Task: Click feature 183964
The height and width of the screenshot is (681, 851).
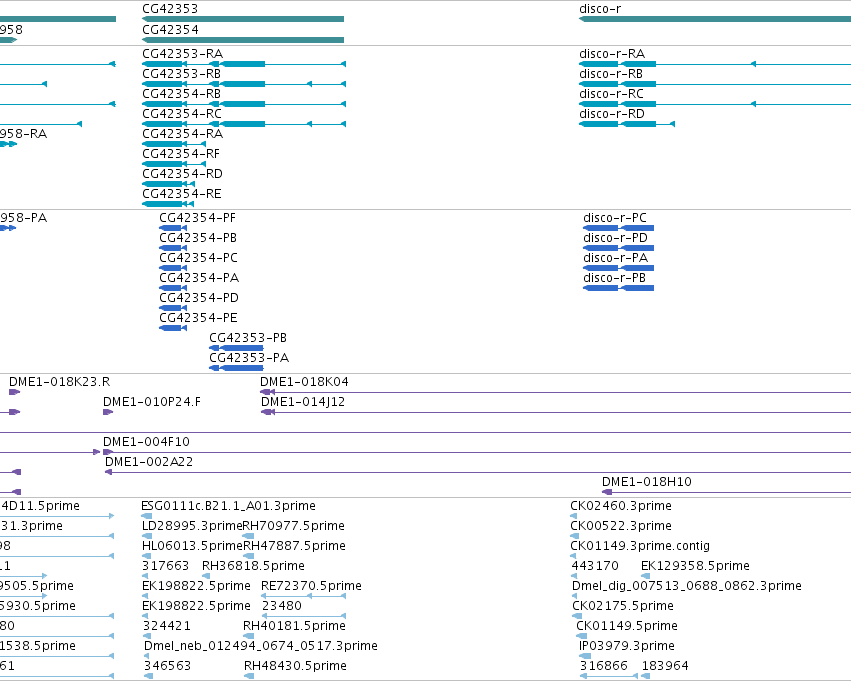Action: tap(665, 666)
